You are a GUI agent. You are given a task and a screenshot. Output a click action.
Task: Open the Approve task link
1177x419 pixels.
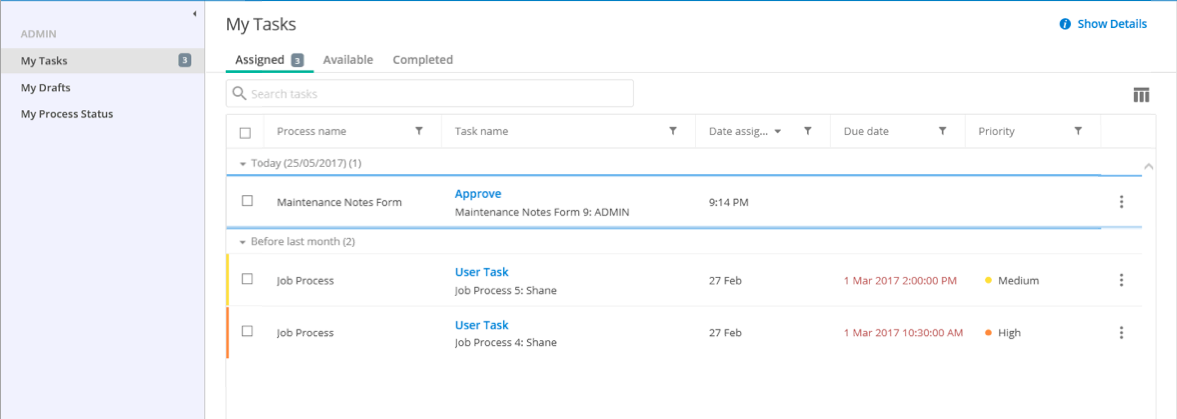(x=478, y=194)
